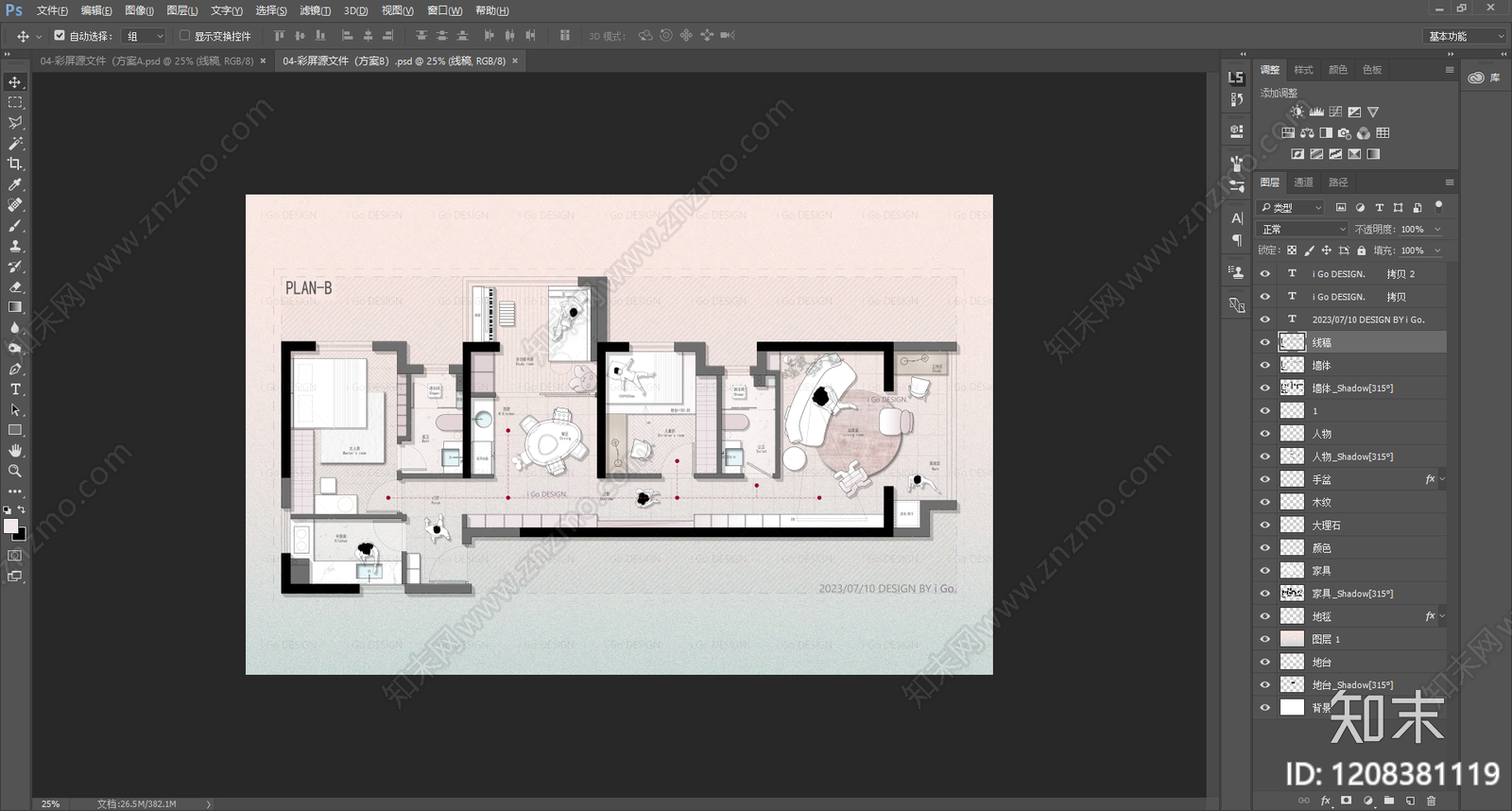Select the 大理石 layer
This screenshot has height=811, width=1512.
(x=1351, y=525)
